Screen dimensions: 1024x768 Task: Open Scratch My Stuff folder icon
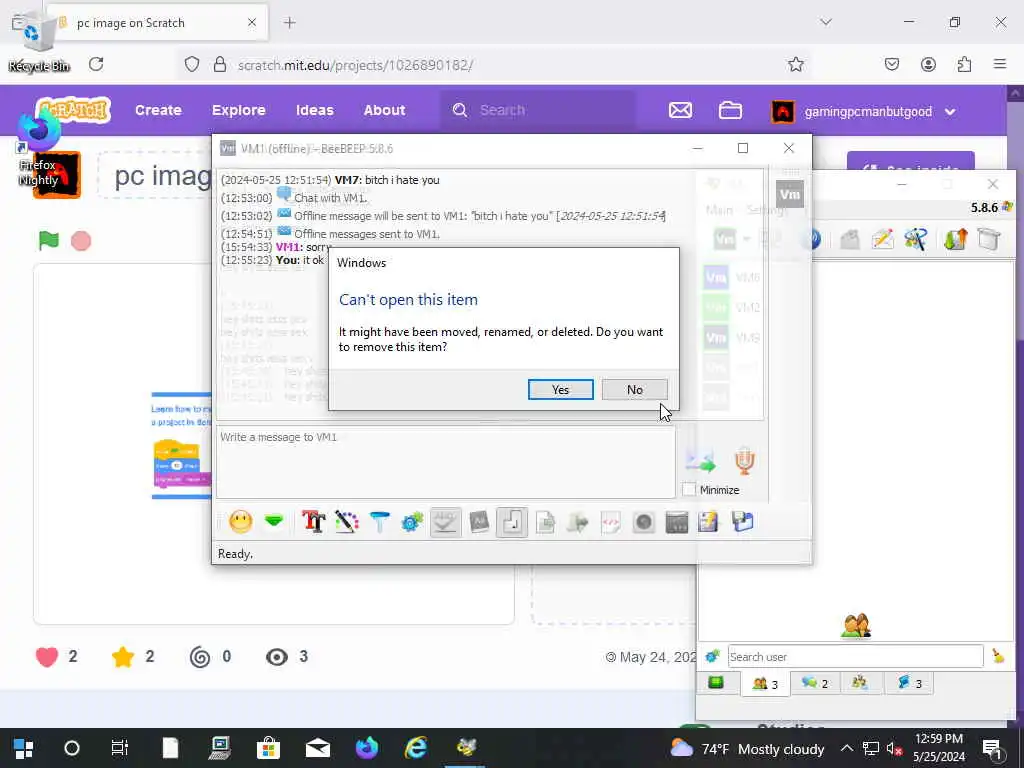coord(730,110)
